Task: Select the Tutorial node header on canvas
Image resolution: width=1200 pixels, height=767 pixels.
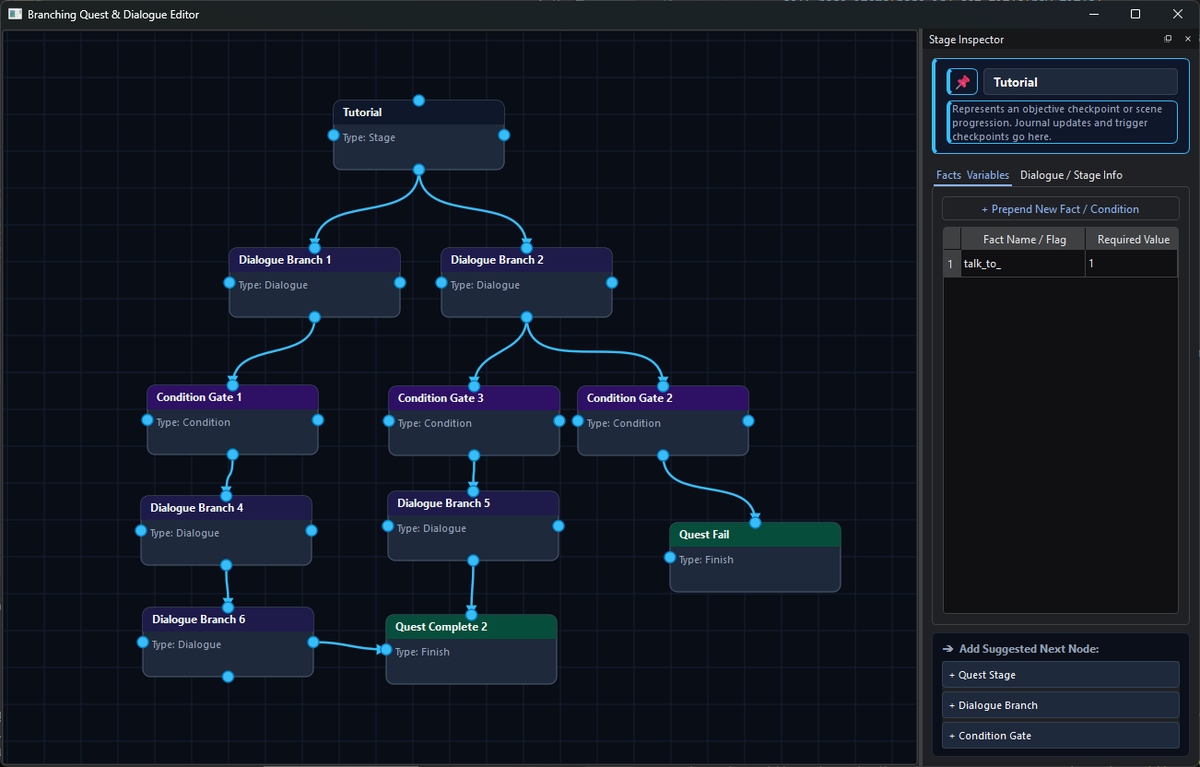Action: [419, 113]
